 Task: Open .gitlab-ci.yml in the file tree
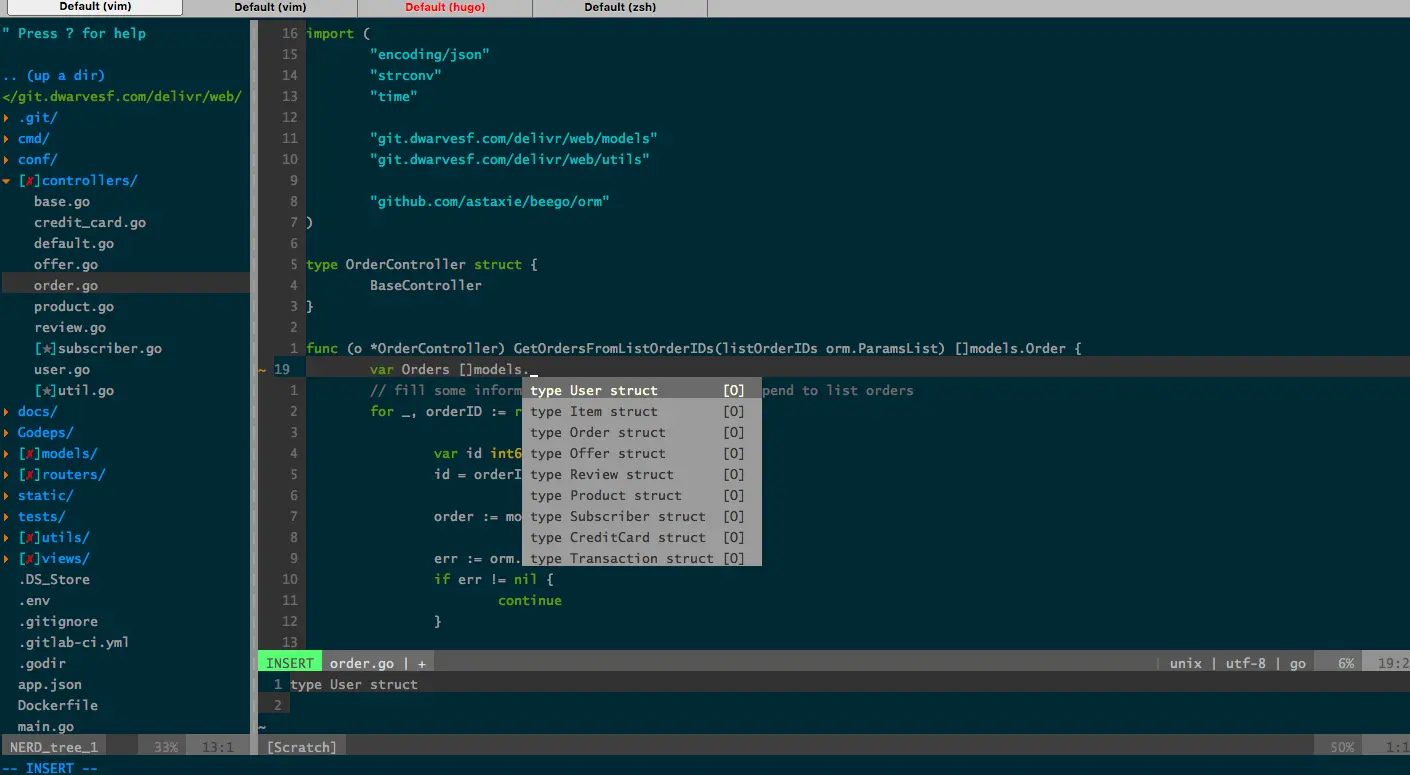point(74,643)
